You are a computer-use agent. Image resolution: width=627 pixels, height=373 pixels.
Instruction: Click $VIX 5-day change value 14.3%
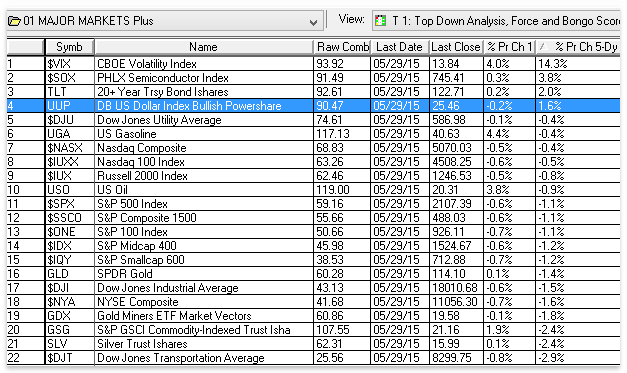578,64
